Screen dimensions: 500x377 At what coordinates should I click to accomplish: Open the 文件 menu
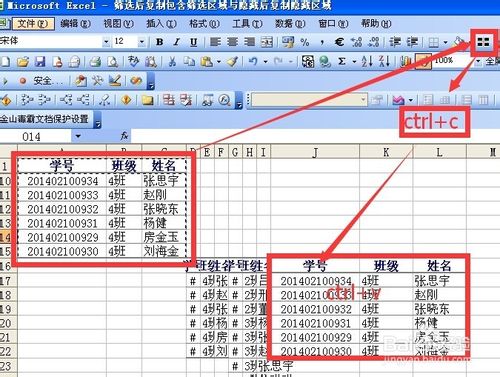[33, 24]
